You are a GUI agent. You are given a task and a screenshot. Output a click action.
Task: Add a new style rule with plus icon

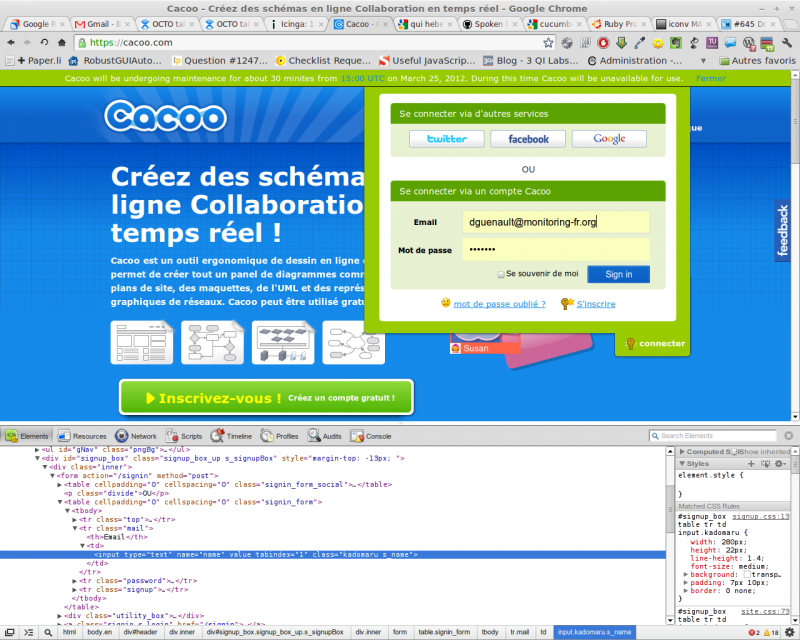pyautogui.click(x=751, y=463)
